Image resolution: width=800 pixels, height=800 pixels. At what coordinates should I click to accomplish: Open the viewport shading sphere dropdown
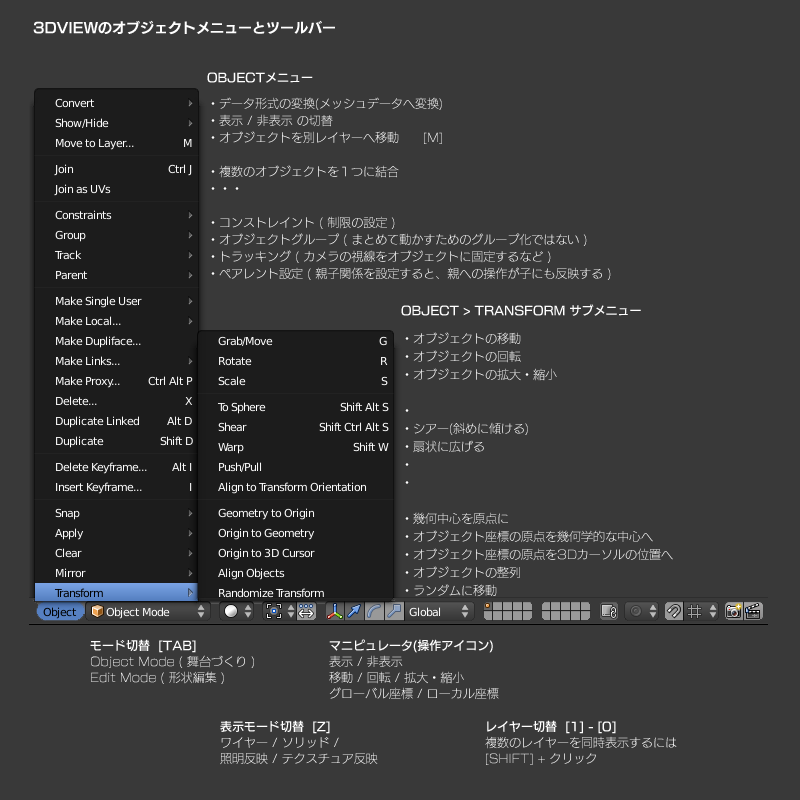[238, 612]
